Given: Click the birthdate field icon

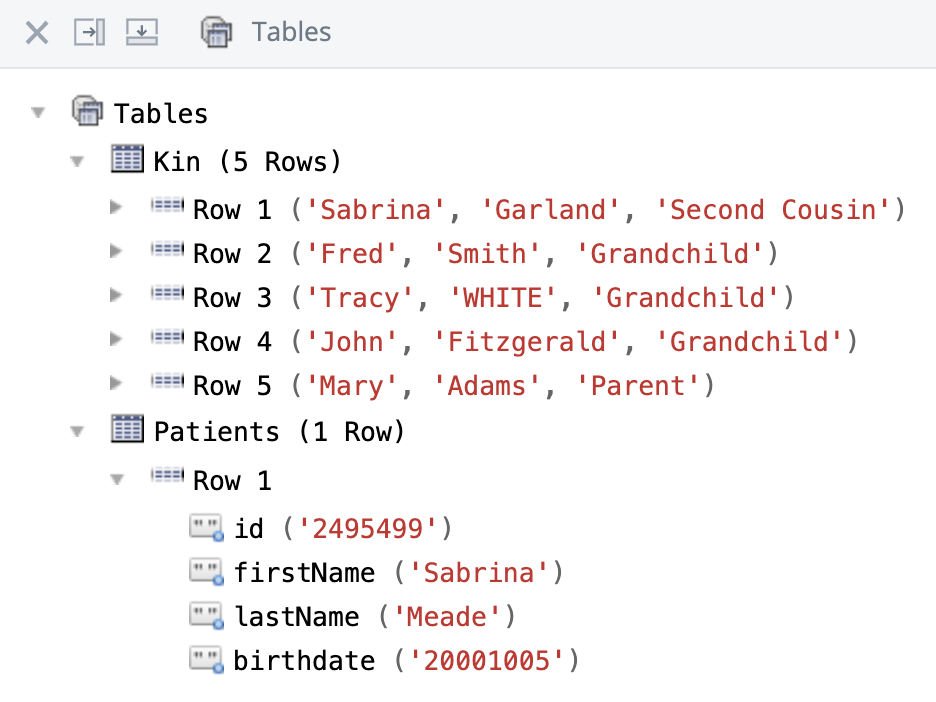Looking at the screenshot, I should (206, 660).
